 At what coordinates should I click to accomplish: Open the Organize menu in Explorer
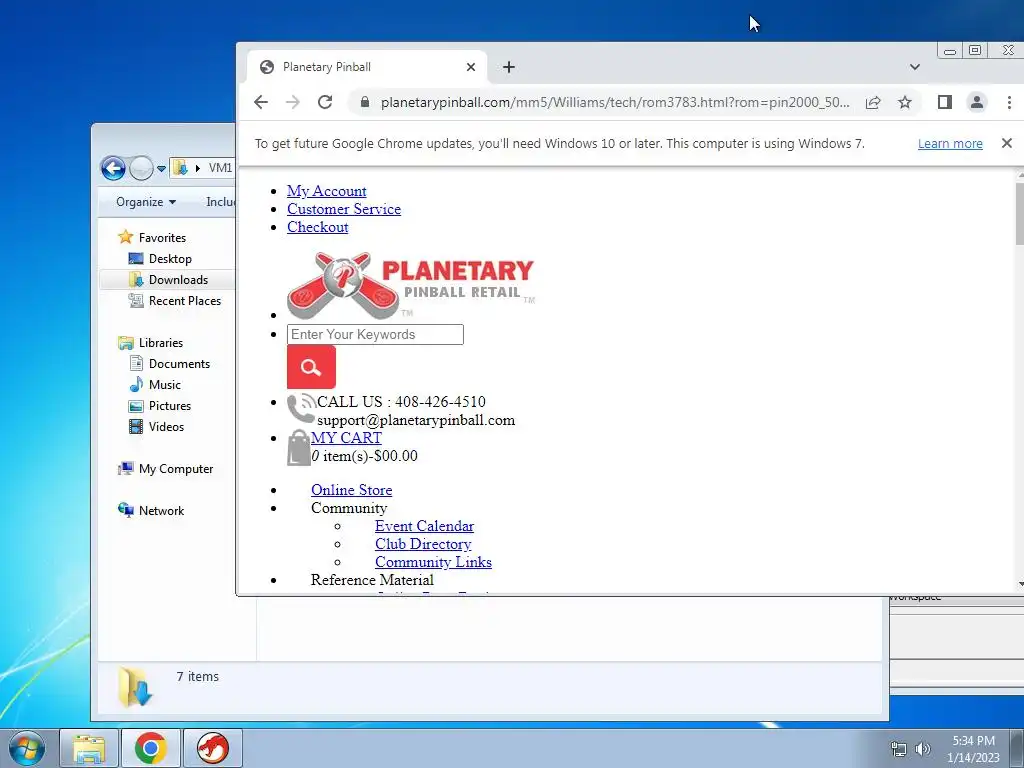(x=146, y=202)
